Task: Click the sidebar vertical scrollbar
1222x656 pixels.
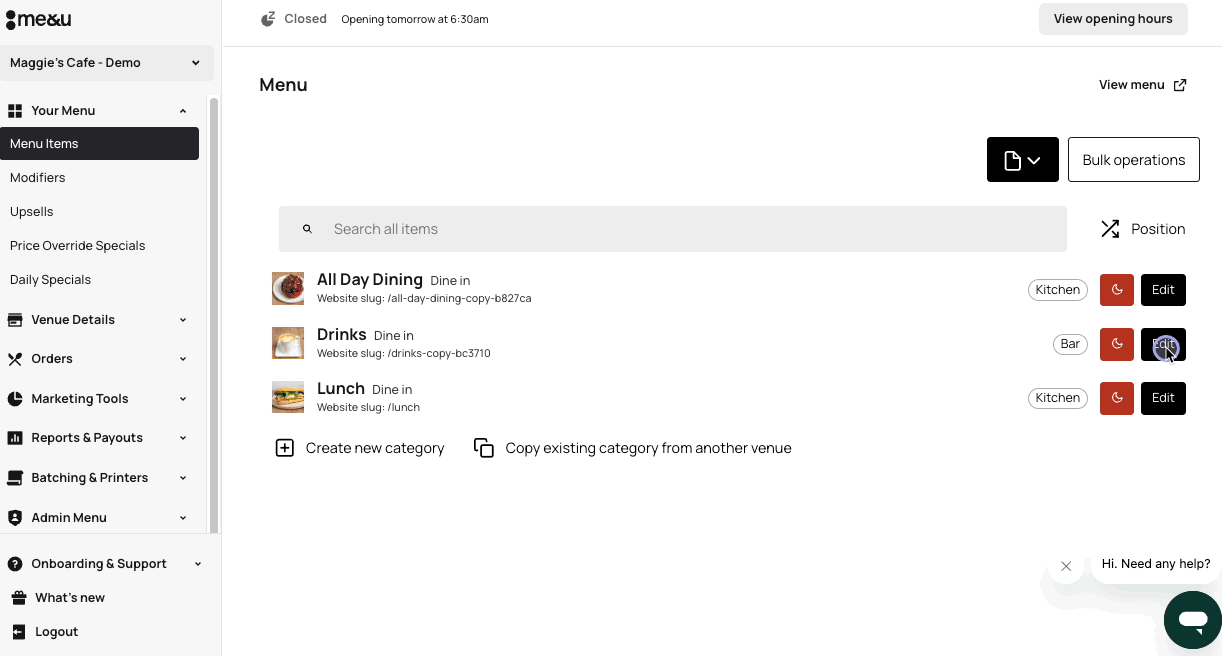Action: (x=214, y=315)
